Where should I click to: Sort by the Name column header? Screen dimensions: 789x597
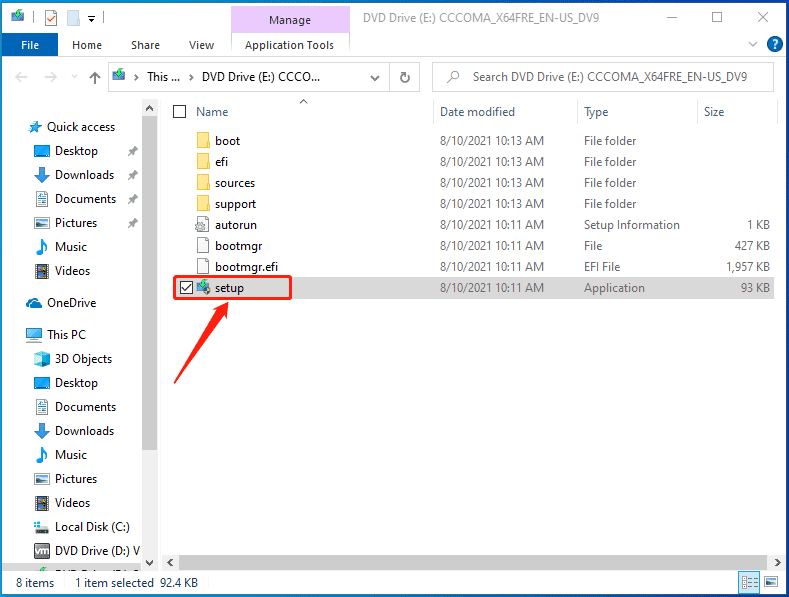point(212,112)
